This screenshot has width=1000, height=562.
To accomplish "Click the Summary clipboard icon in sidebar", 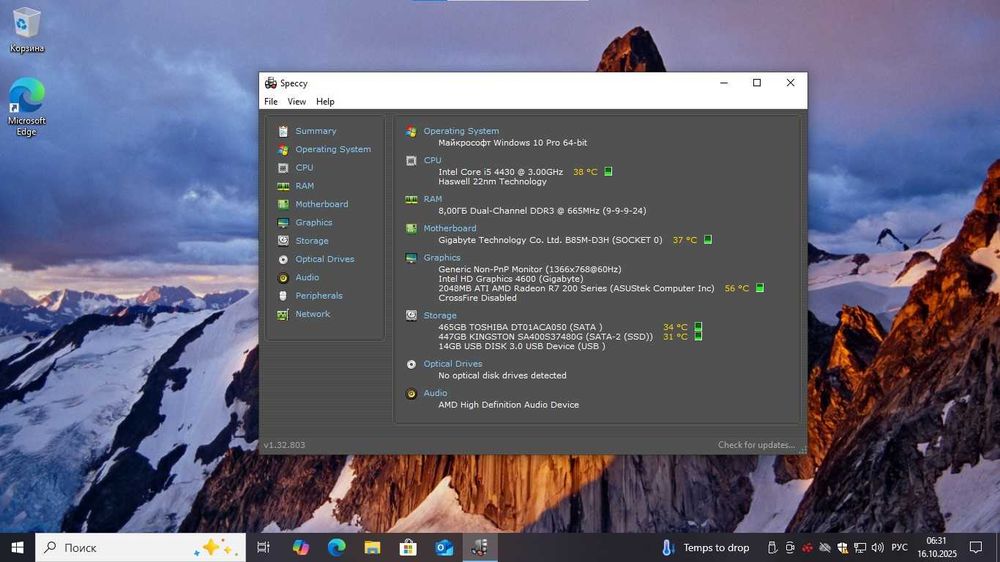I will [x=283, y=131].
